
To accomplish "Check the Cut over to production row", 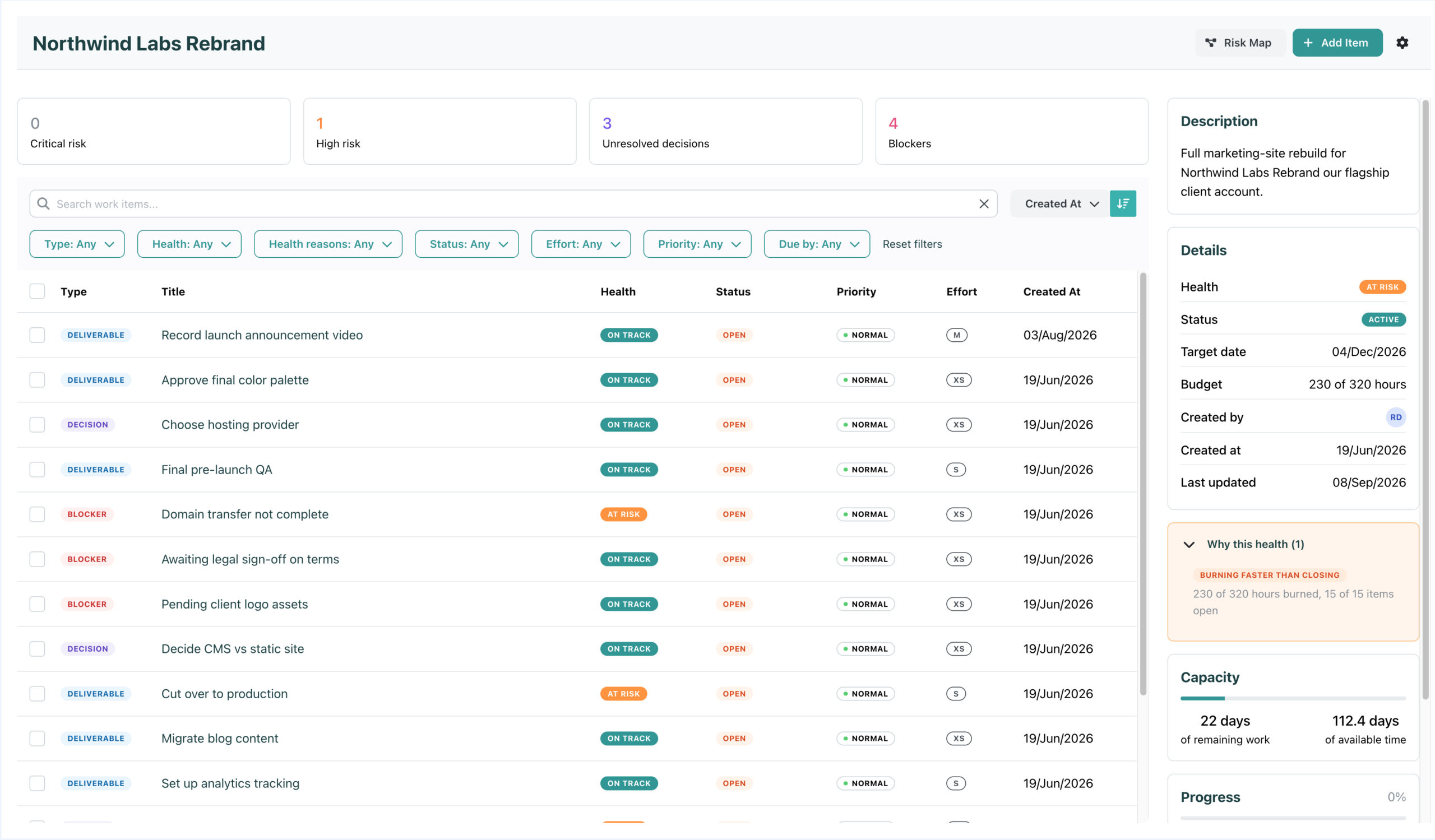I will (37, 694).
